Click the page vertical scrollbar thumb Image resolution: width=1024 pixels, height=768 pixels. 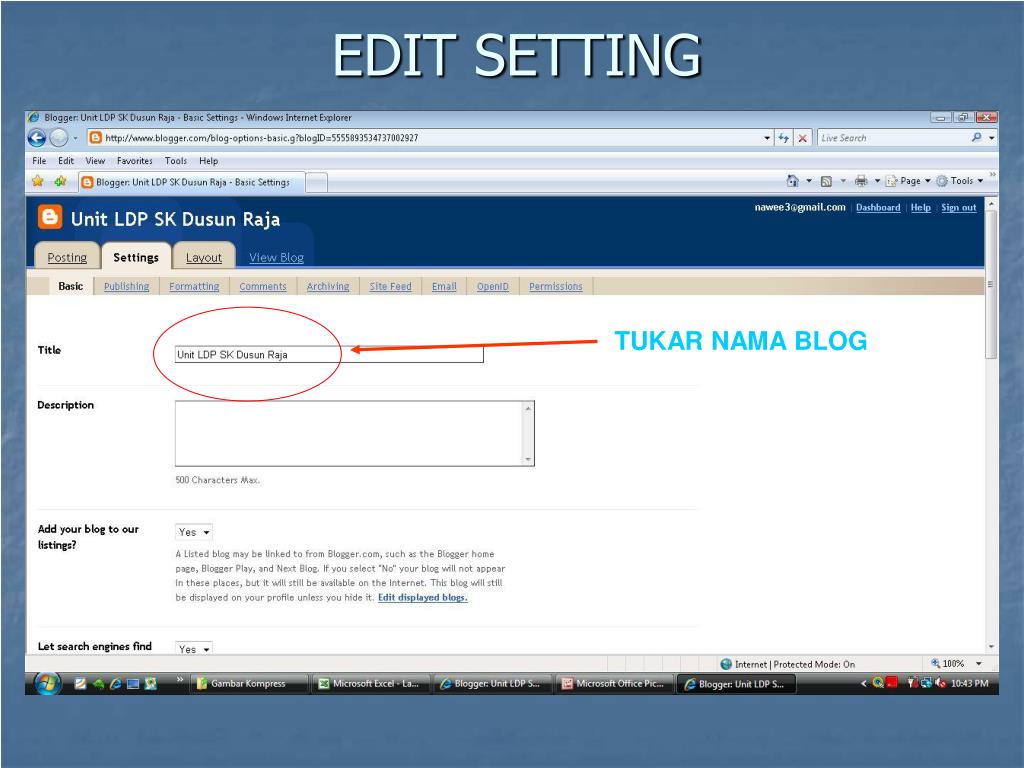tap(991, 284)
